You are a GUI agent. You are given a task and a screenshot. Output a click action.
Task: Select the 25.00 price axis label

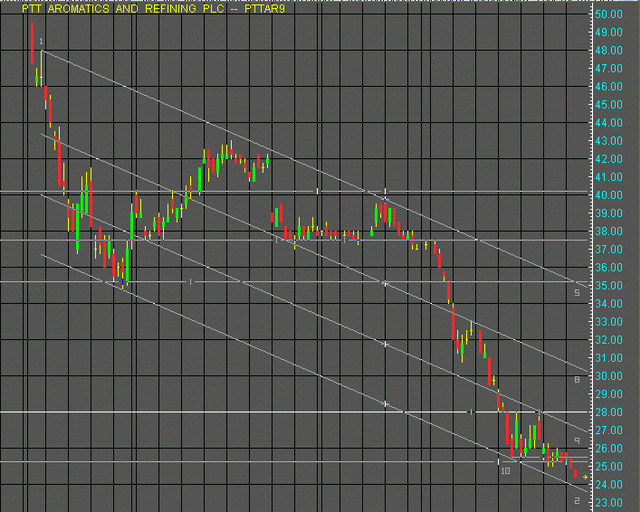609,467
